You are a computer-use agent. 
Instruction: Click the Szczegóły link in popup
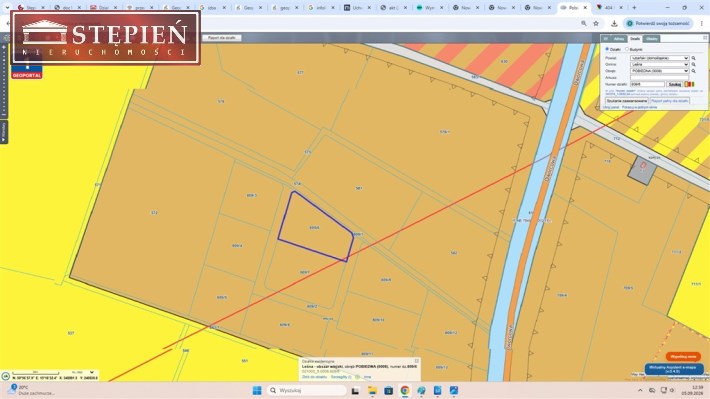pos(341,377)
